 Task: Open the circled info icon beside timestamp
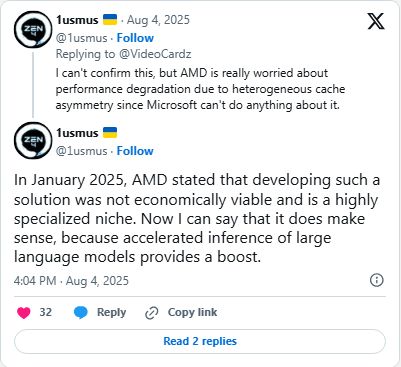click(377, 280)
